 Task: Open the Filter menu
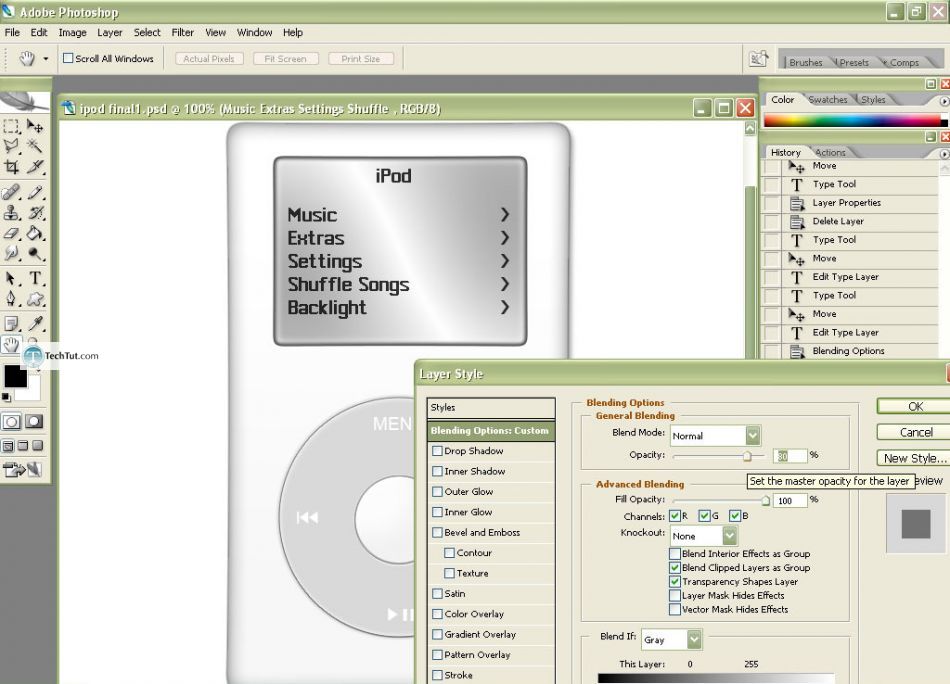182,33
